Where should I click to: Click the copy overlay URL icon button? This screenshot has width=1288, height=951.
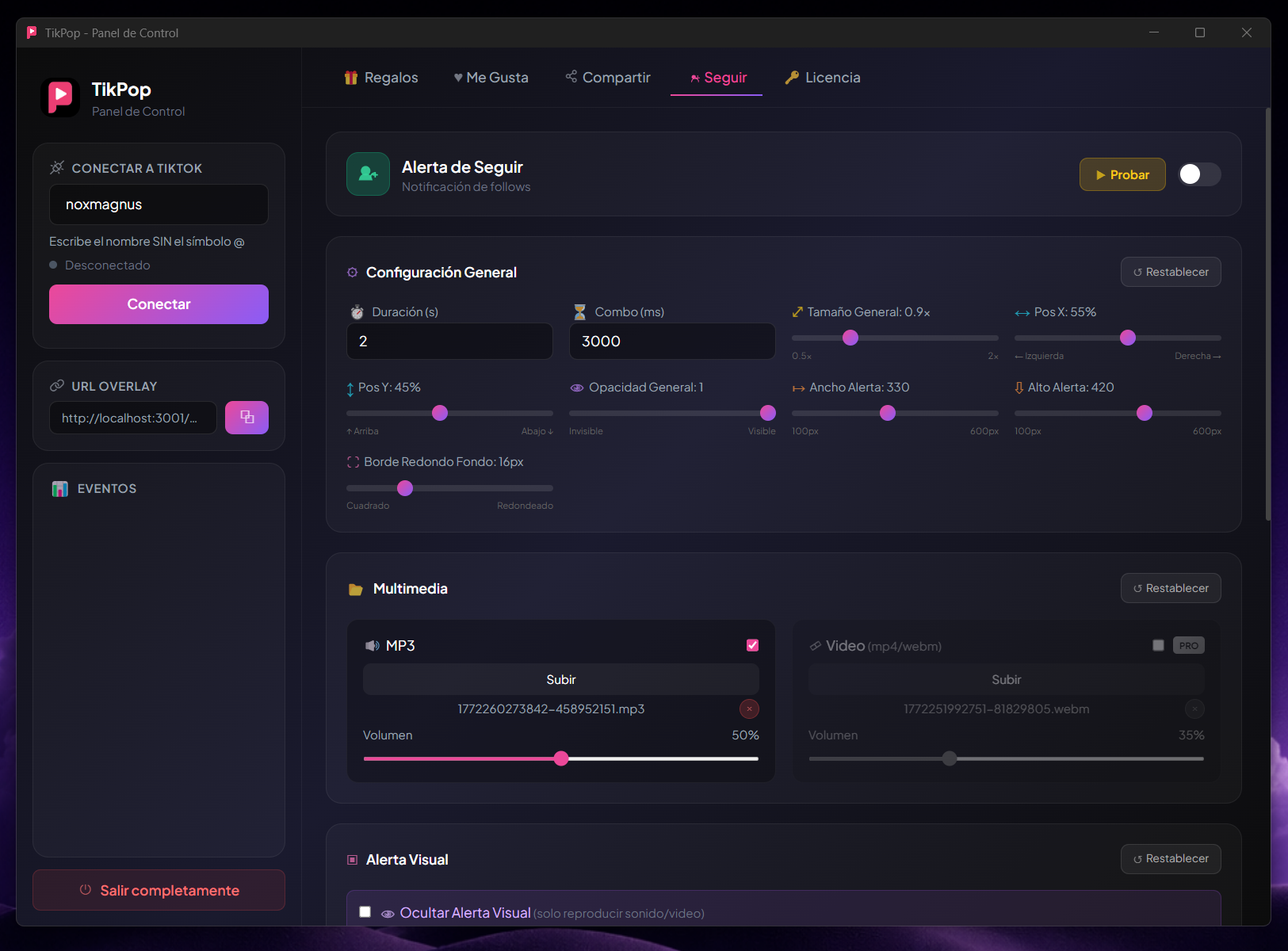click(x=247, y=418)
